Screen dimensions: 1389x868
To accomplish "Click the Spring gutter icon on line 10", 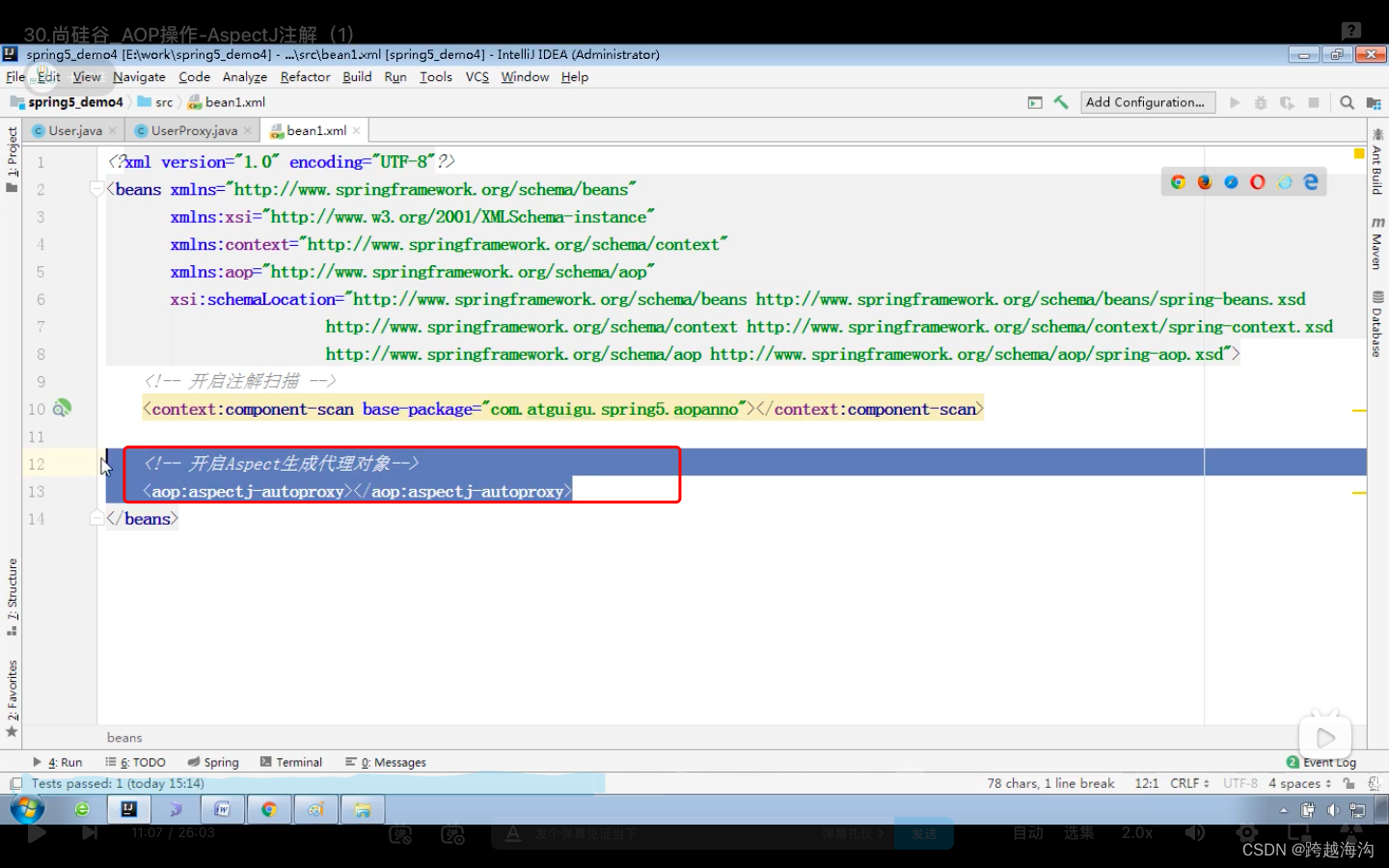I will click(x=62, y=409).
